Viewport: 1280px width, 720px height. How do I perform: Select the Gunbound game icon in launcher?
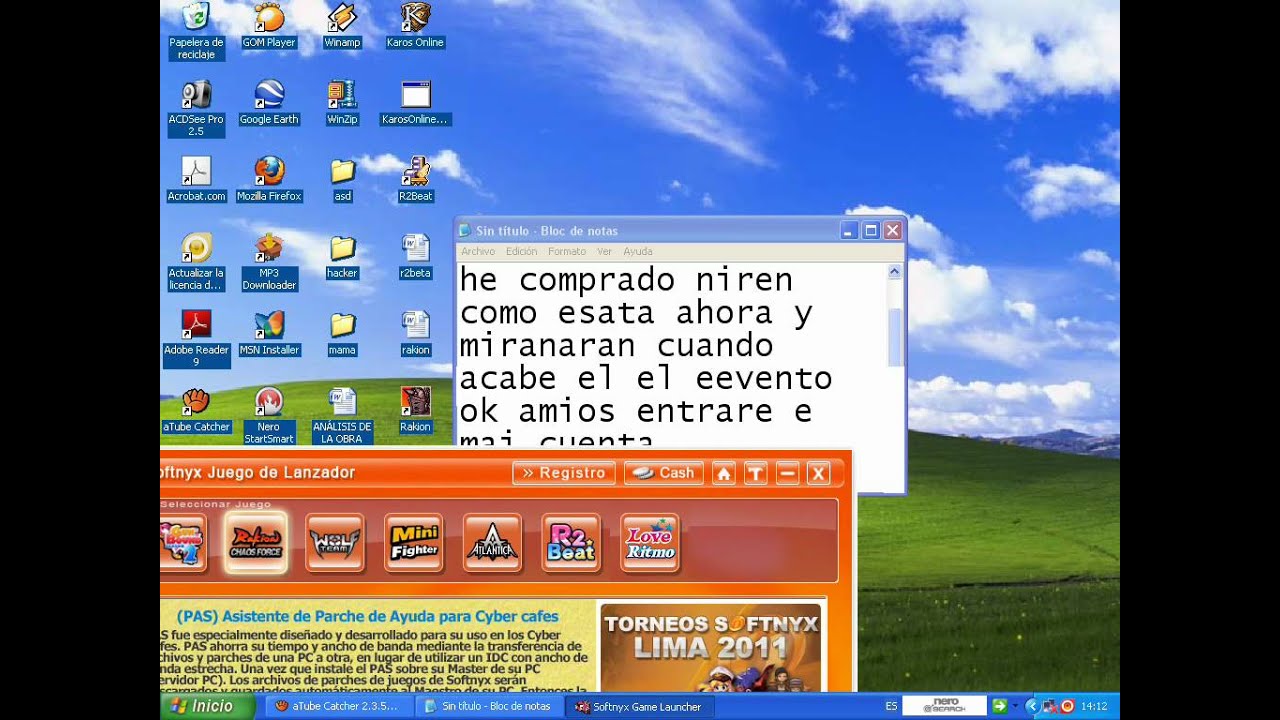click(183, 542)
